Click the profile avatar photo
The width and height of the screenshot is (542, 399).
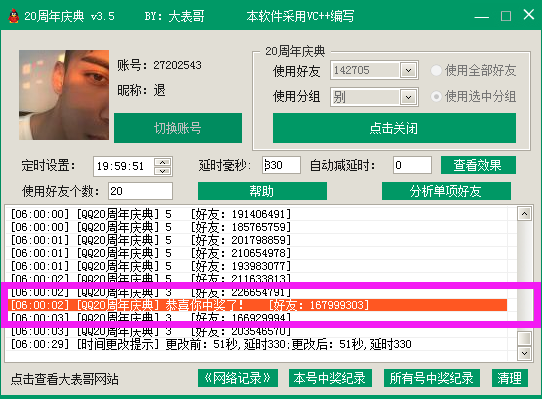pos(64,95)
